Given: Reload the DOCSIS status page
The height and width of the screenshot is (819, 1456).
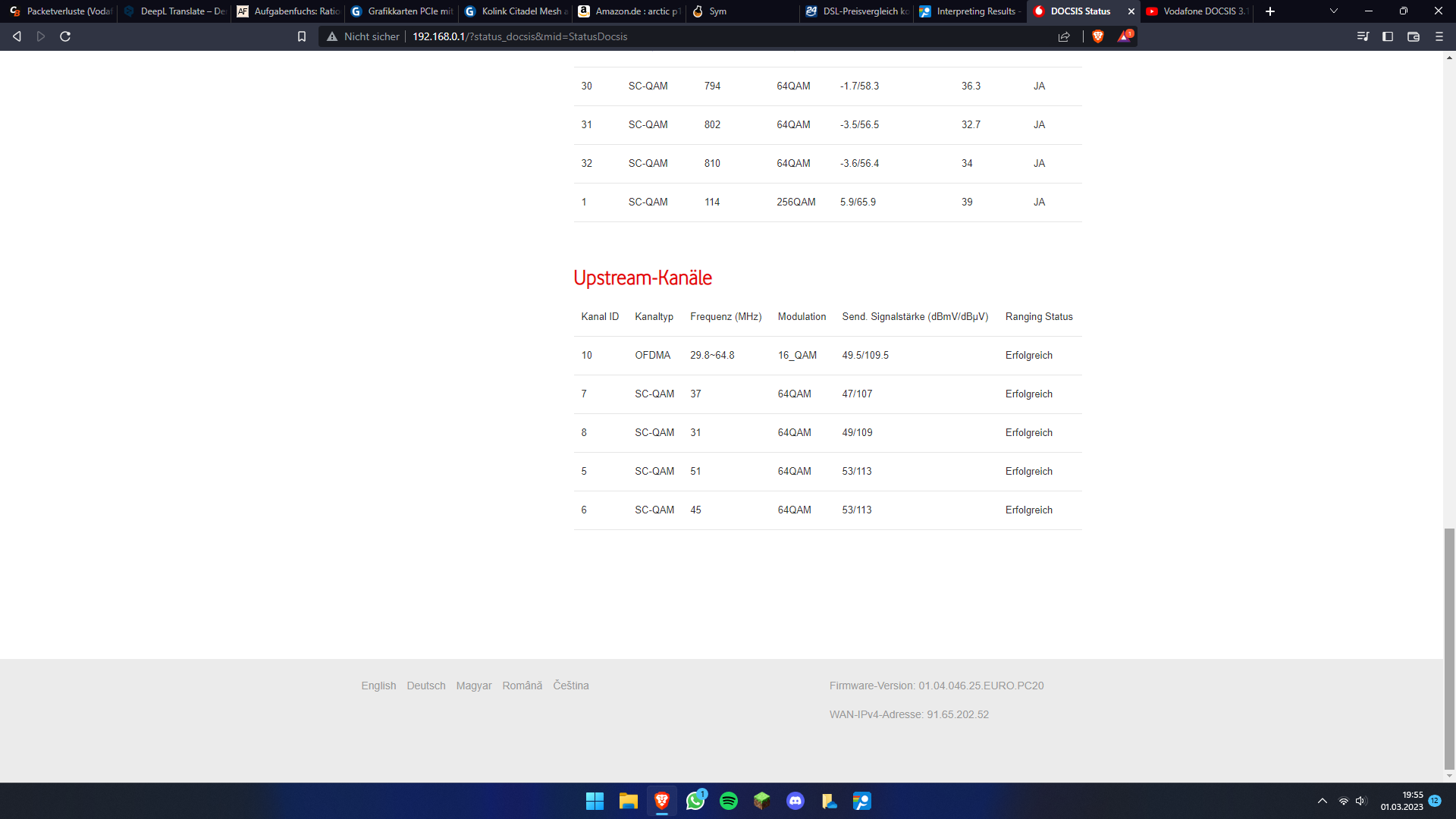Looking at the screenshot, I should click(66, 36).
